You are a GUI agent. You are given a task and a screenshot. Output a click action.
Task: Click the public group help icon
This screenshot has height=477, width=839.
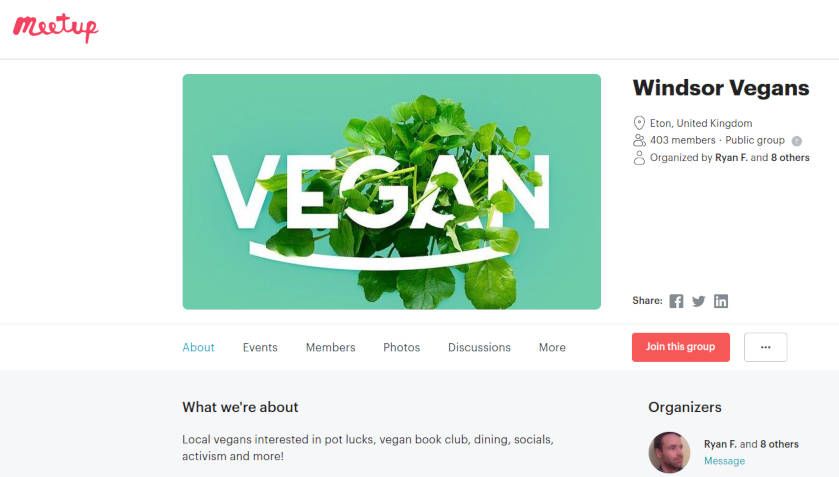(797, 141)
